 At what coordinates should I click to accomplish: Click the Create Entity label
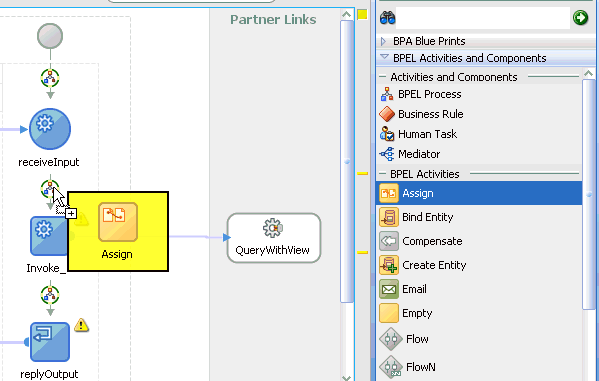[x=434, y=265]
